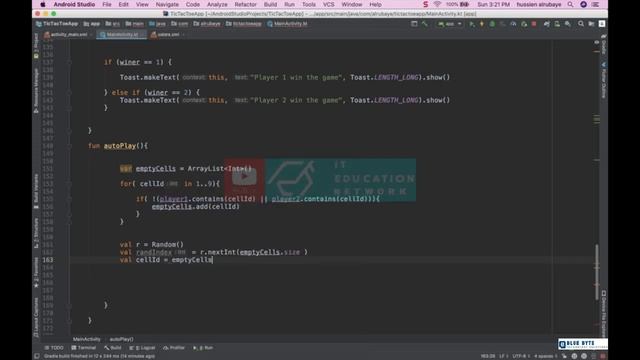This screenshot has height=360, width=640.
Task: Open the File menu
Action: pos(107,4)
